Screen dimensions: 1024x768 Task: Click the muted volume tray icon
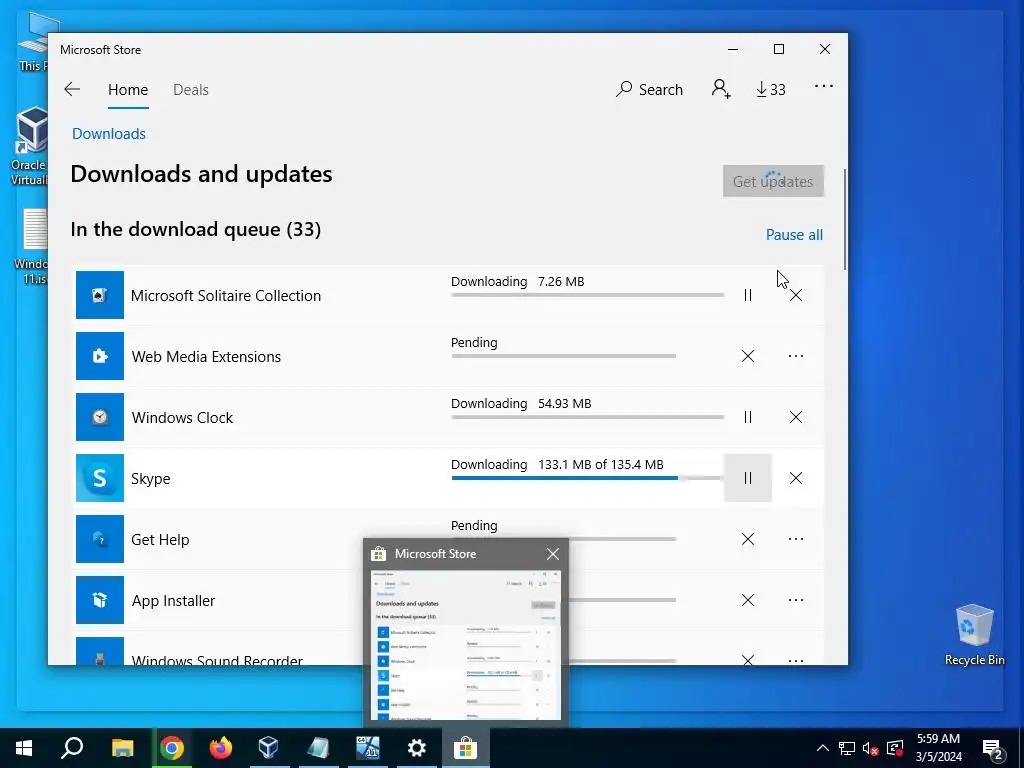870,748
